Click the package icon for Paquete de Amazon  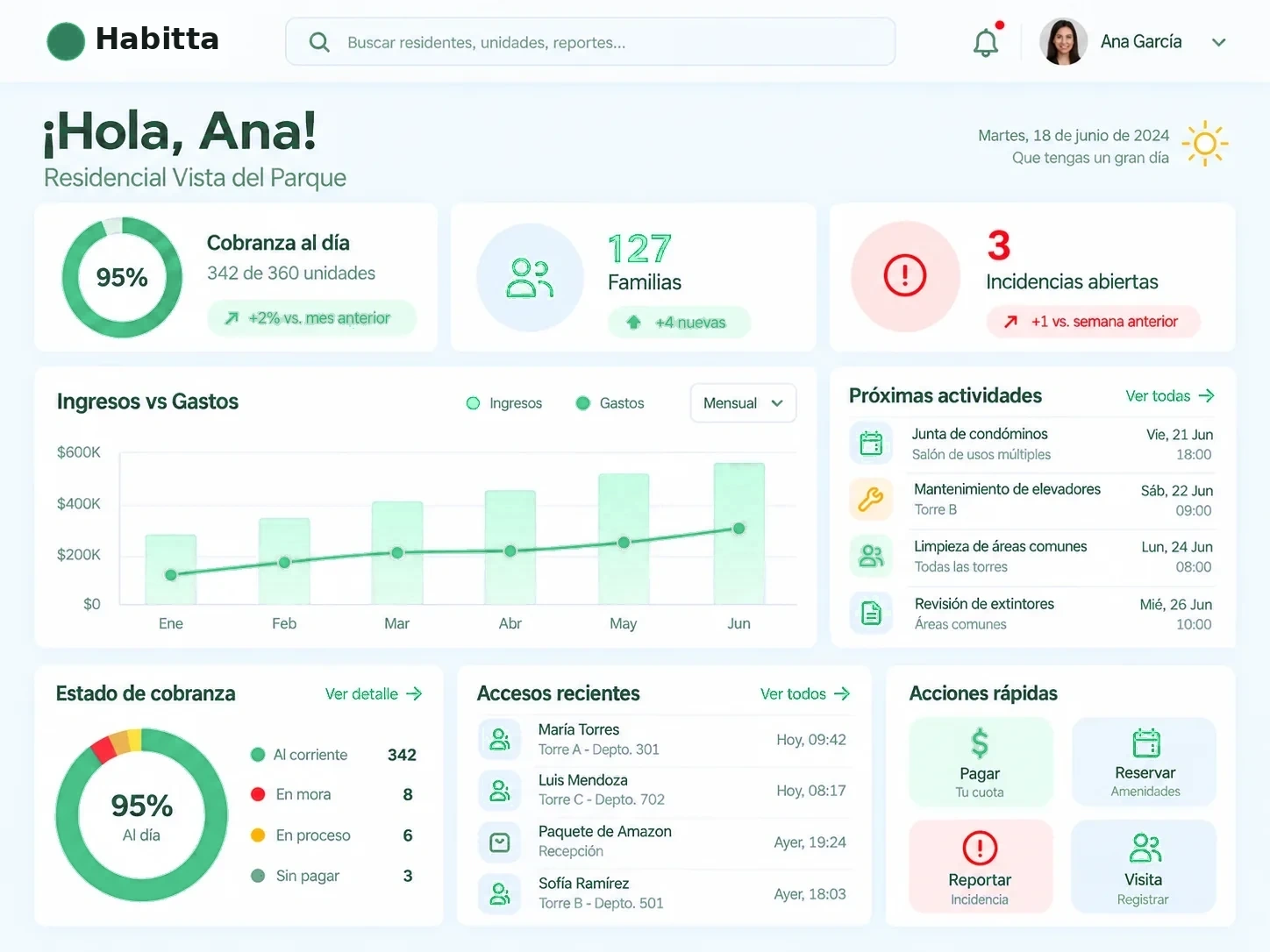500,842
